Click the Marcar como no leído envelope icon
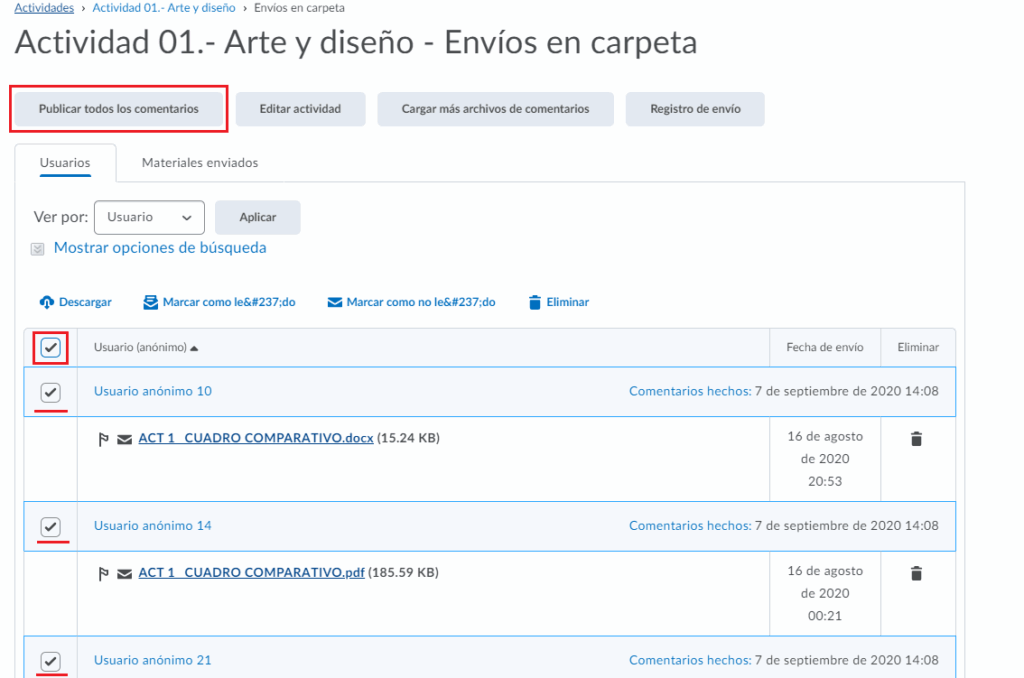Viewport: 1024px width, 678px height. tap(334, 302)
